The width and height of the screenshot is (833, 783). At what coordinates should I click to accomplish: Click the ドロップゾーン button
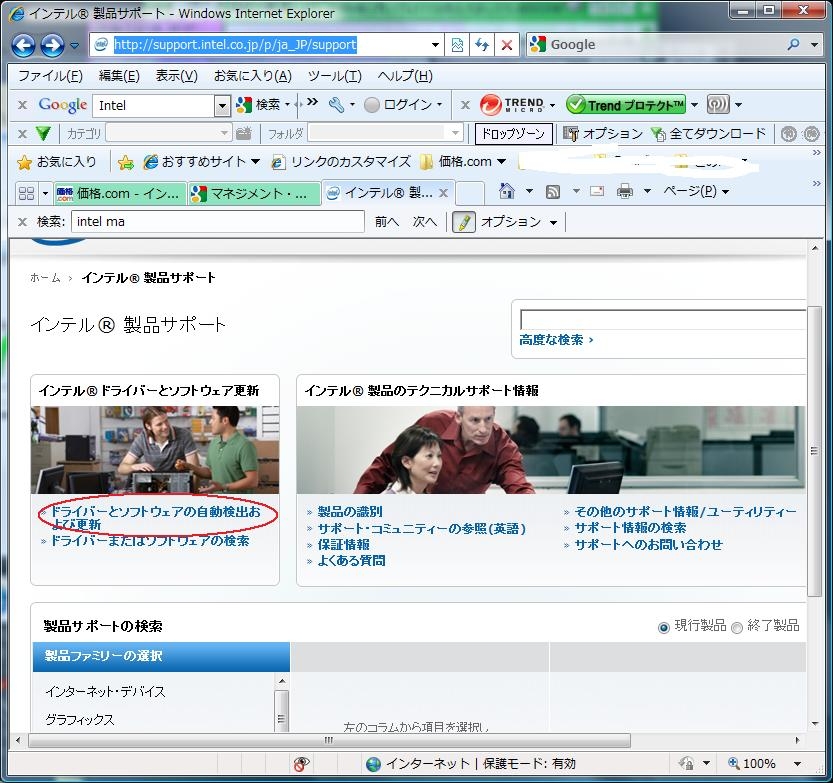click(513, 133)
